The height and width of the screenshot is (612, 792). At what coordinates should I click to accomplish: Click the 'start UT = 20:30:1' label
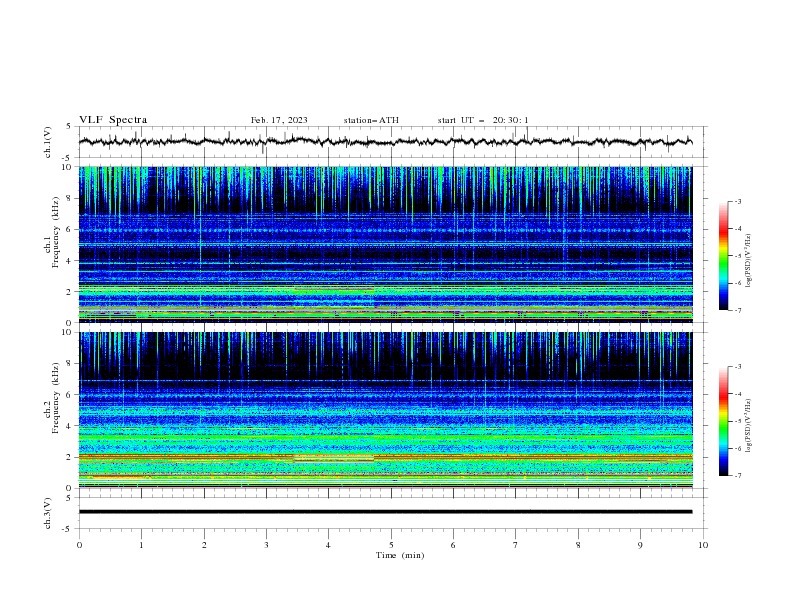pos(483,120)
